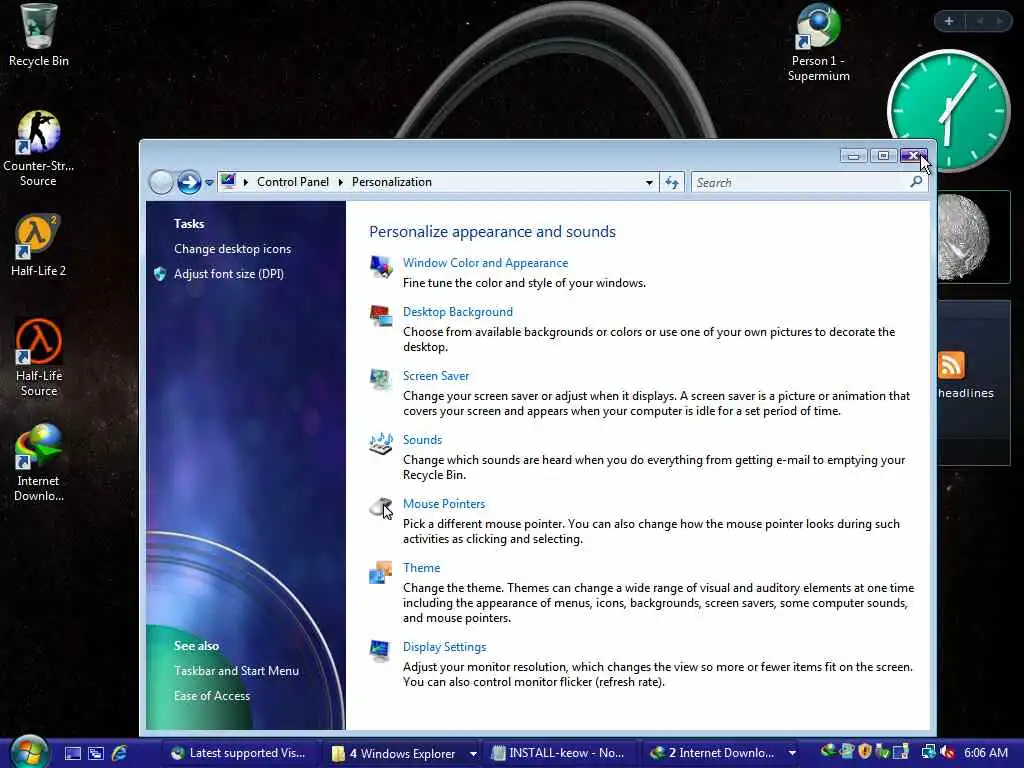
Task: Click the 6:06 AM taskbar clock
Action: tap(985, 753)
